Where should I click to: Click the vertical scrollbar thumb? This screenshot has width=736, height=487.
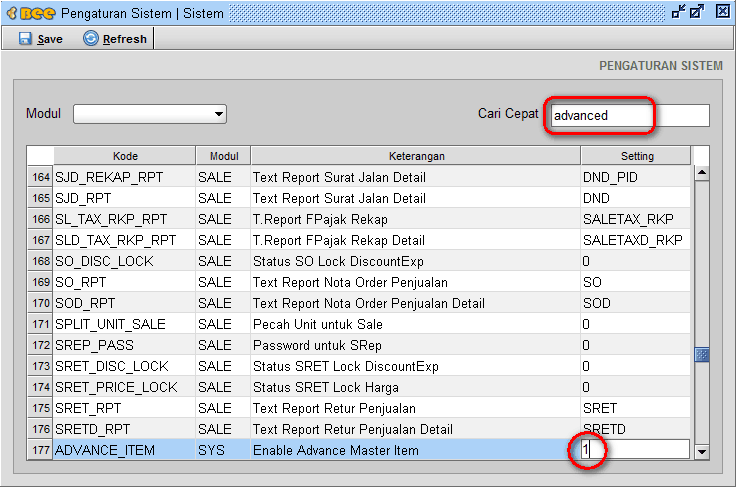(702, 355)
